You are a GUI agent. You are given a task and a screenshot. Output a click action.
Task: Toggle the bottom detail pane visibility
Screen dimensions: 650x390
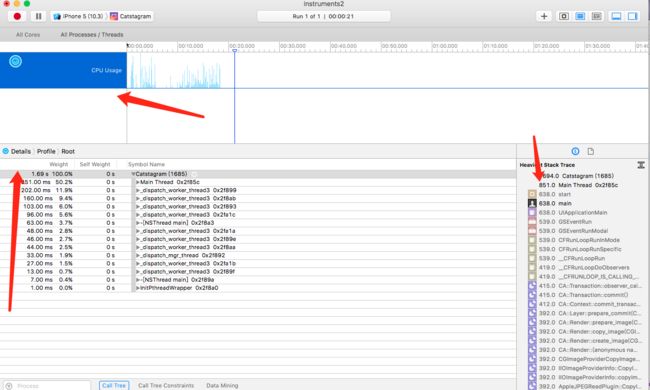click(616, 16)
